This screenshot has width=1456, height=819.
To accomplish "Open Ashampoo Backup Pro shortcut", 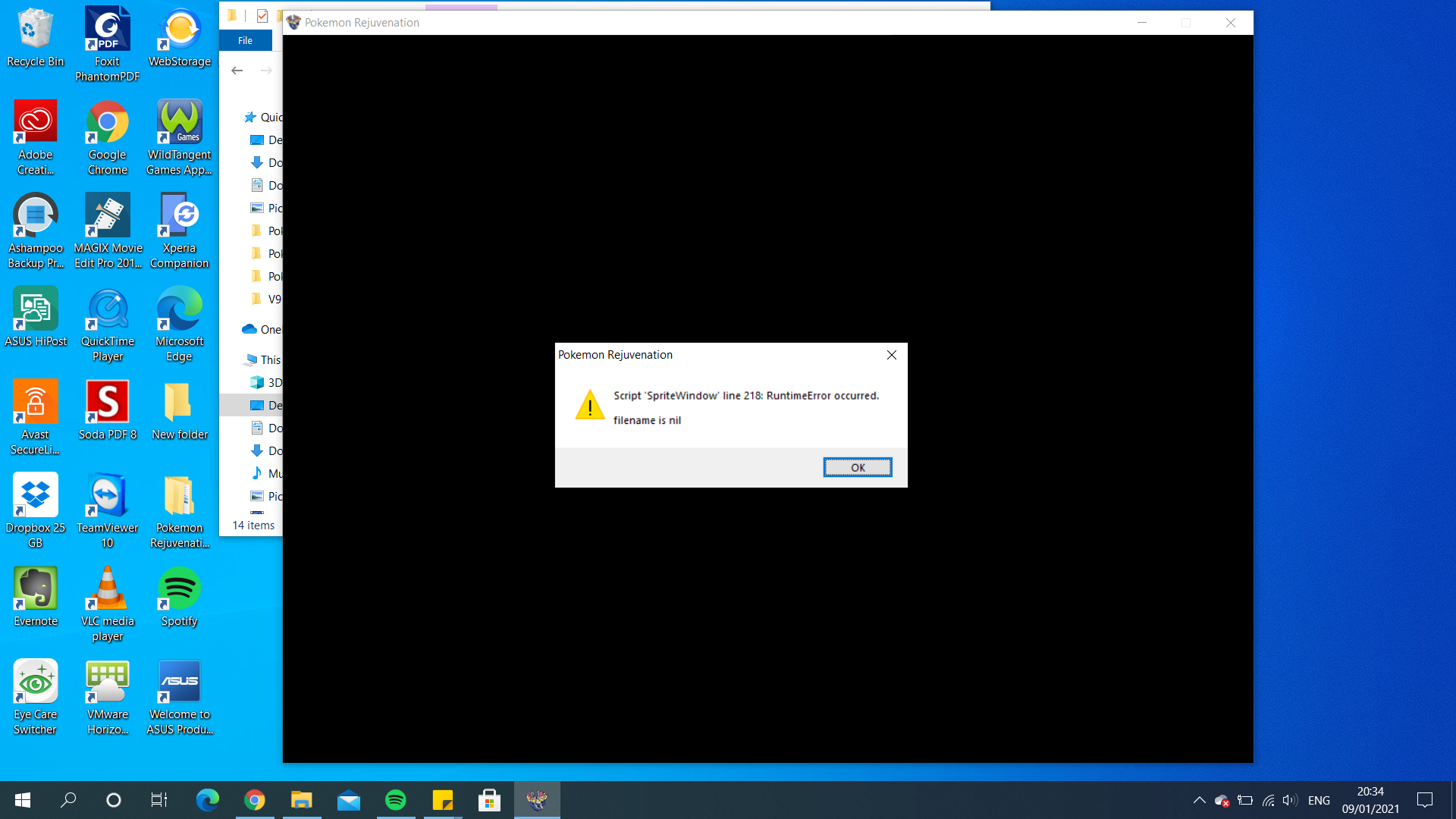I will coord(35,231).
